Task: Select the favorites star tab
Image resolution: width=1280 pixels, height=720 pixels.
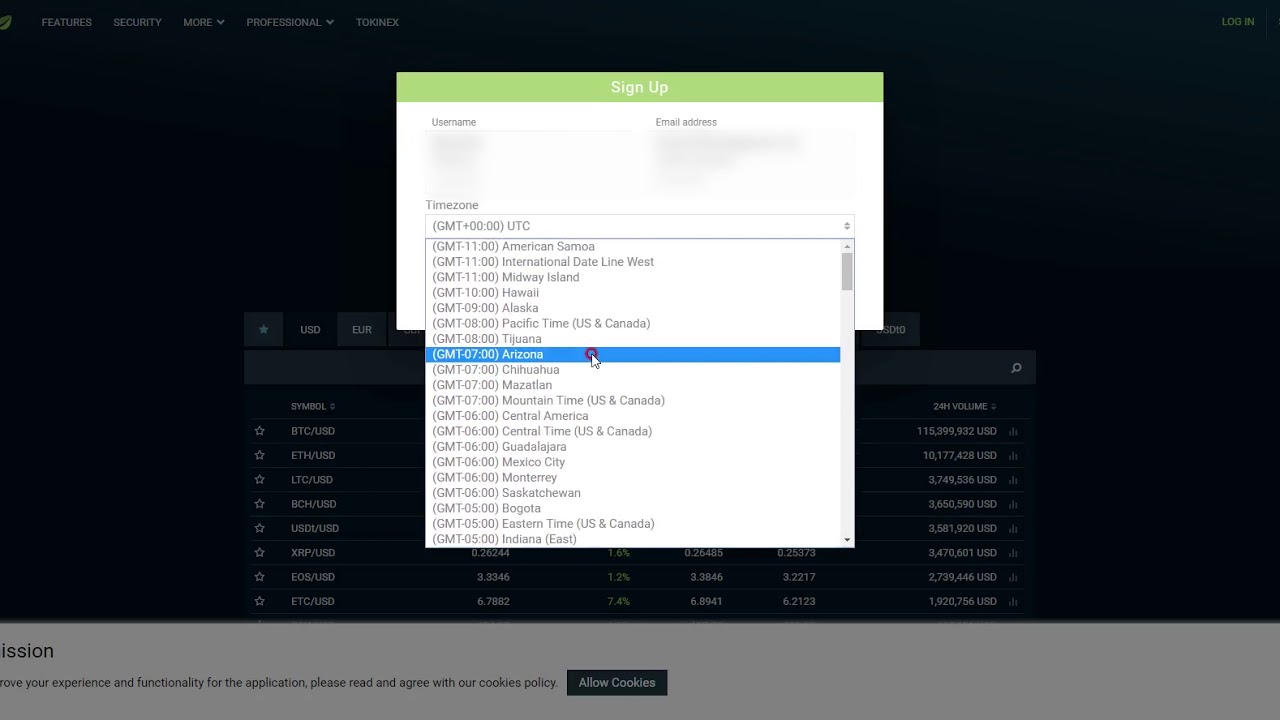Action: (x=263, y=329)
